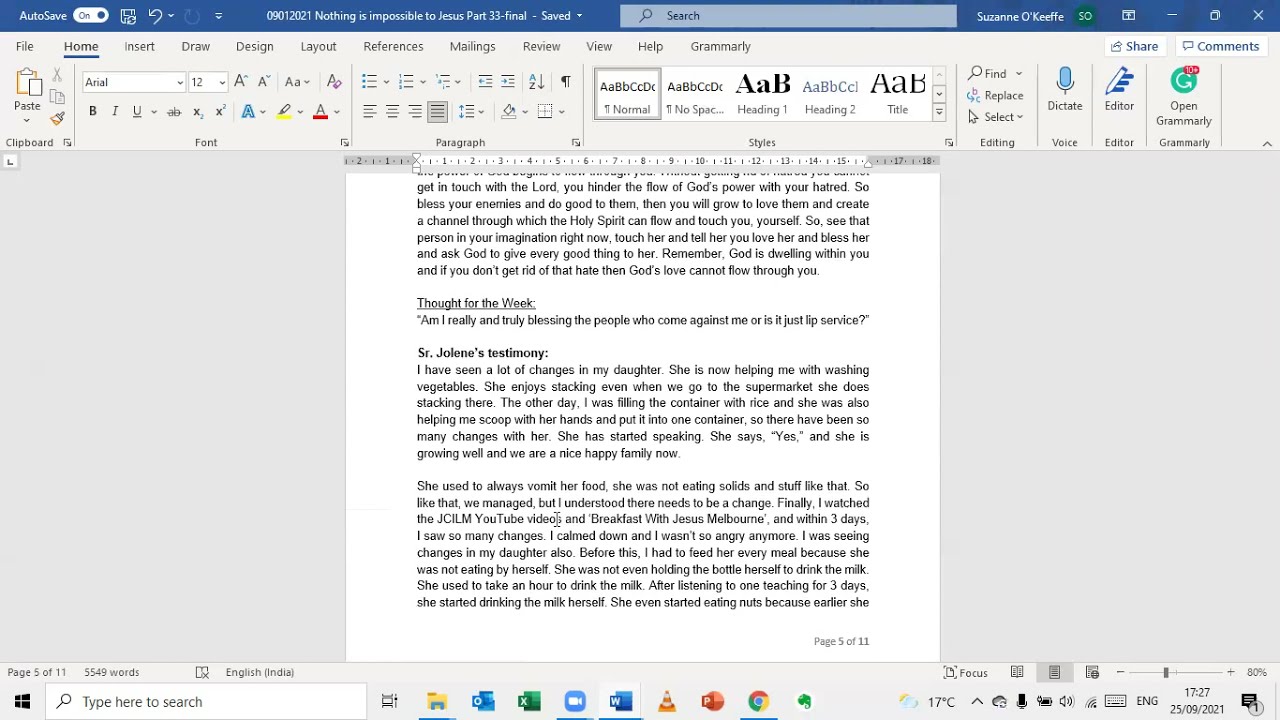The width and height of the screenshot is (1280, 720).
Task: Click the Cut scissors icon
Action: coord(57,76)
